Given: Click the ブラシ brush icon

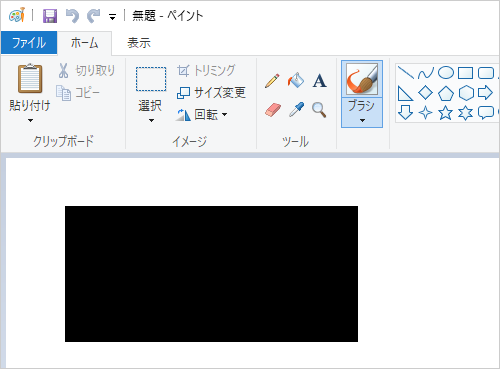Looking at the screenshot, I should point(362,79).
